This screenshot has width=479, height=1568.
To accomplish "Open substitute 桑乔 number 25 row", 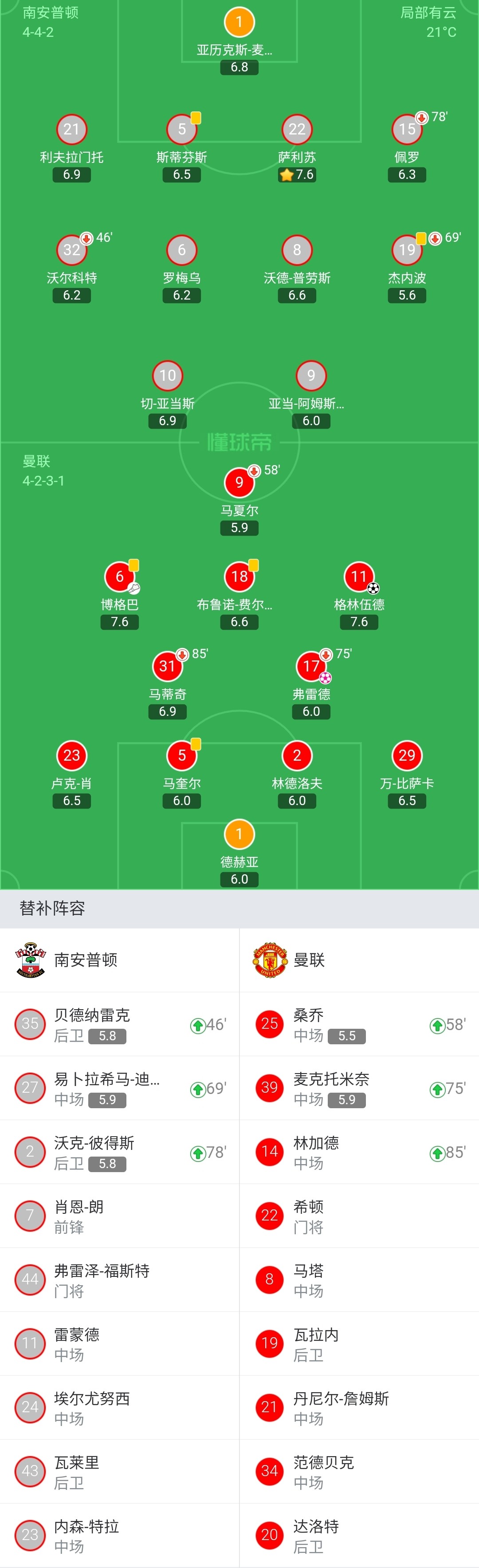I will pyautogui.click(x=359, y=1024).
